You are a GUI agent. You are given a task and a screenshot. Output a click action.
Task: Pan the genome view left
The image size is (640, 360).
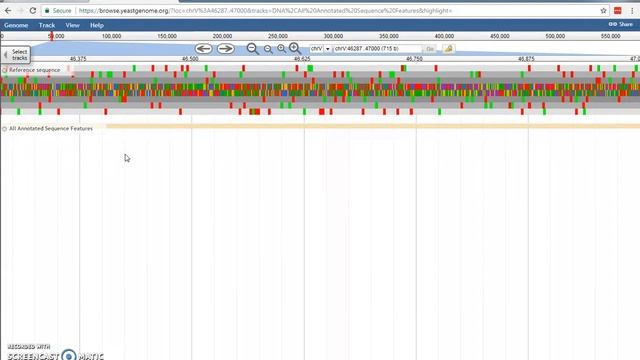(203, 49)
